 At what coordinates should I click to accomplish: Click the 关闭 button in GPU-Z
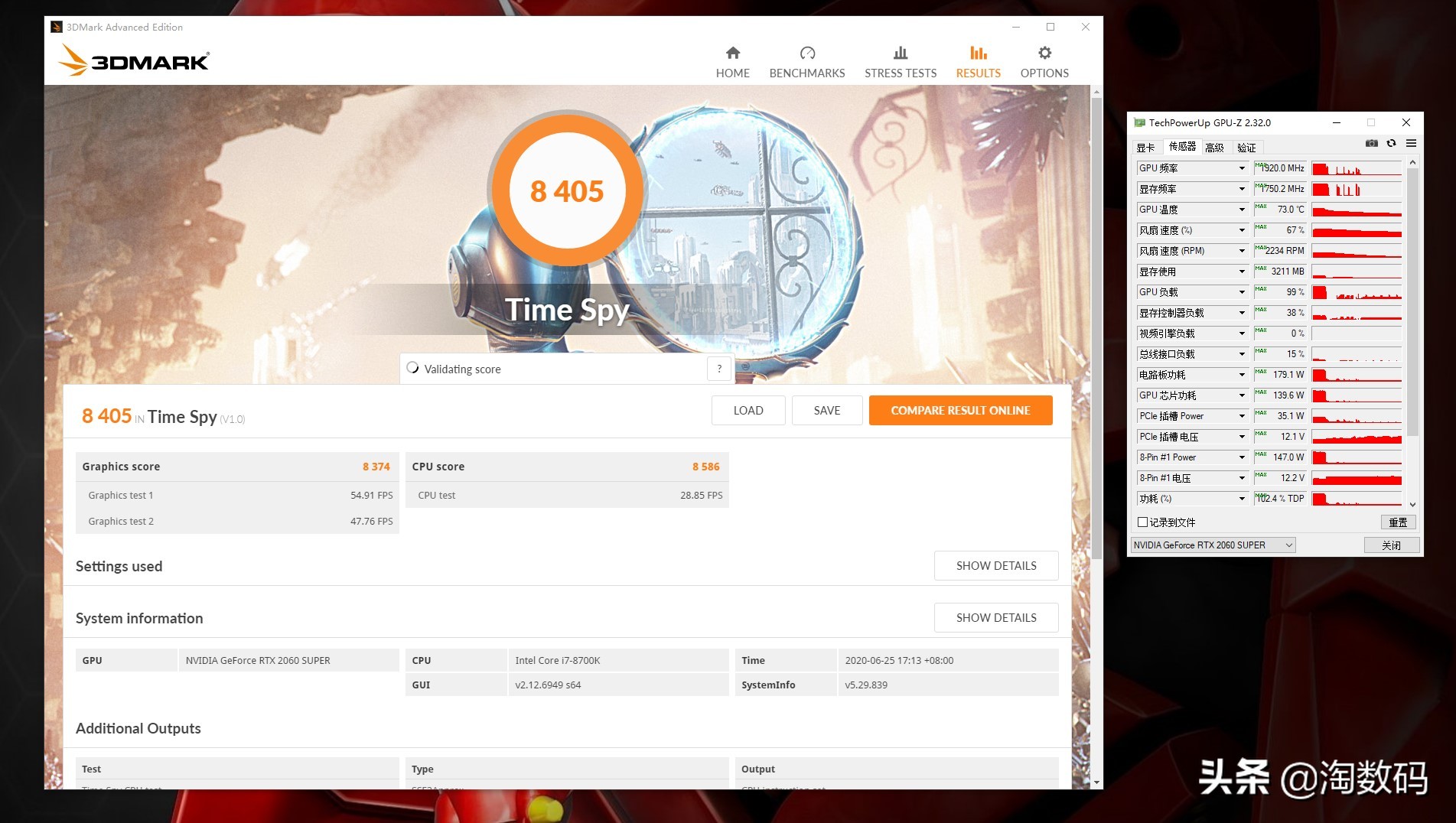tap(1392, 545)
